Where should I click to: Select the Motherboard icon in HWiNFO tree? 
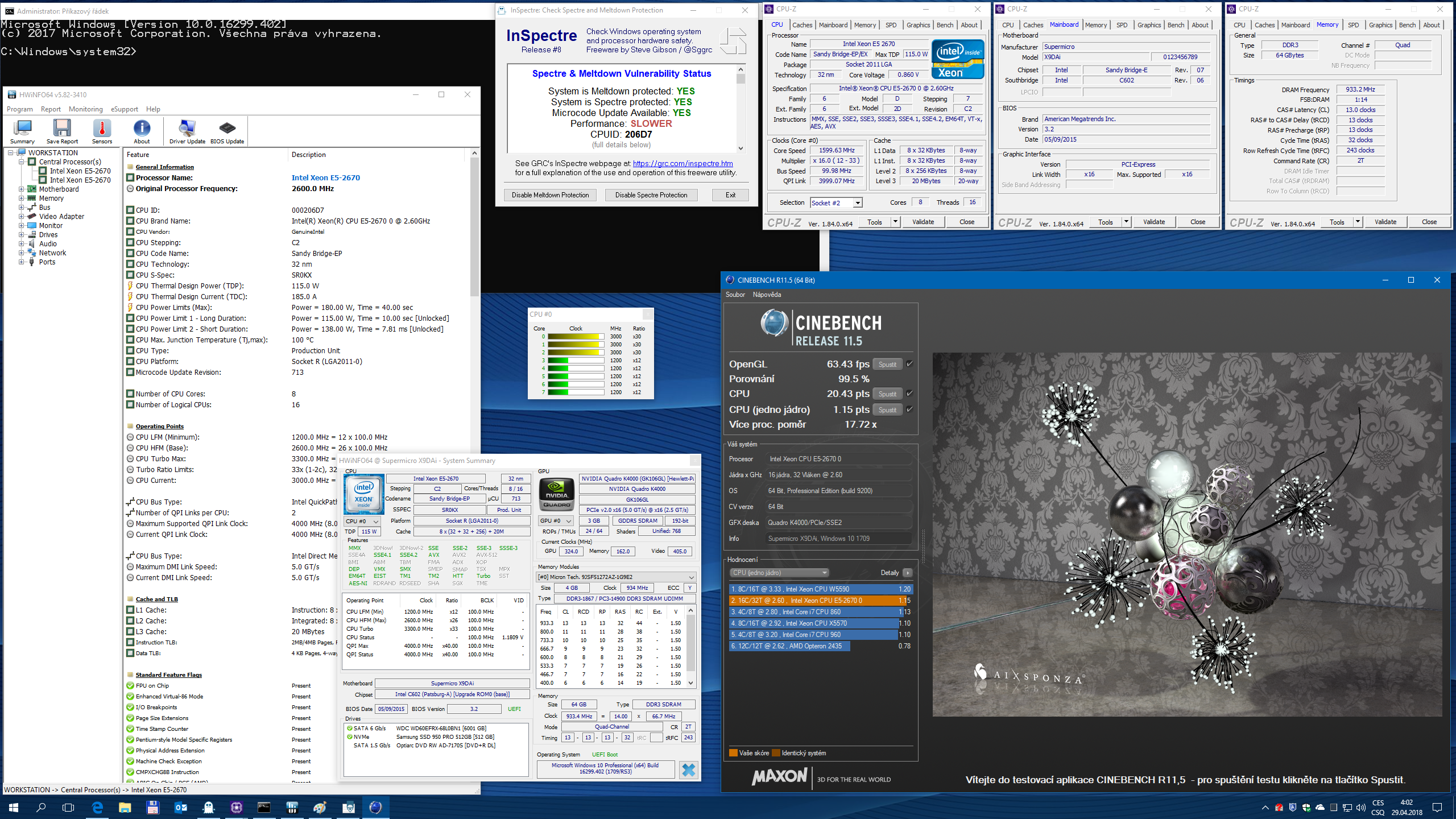pyautogui.click(x=32, y=189)
